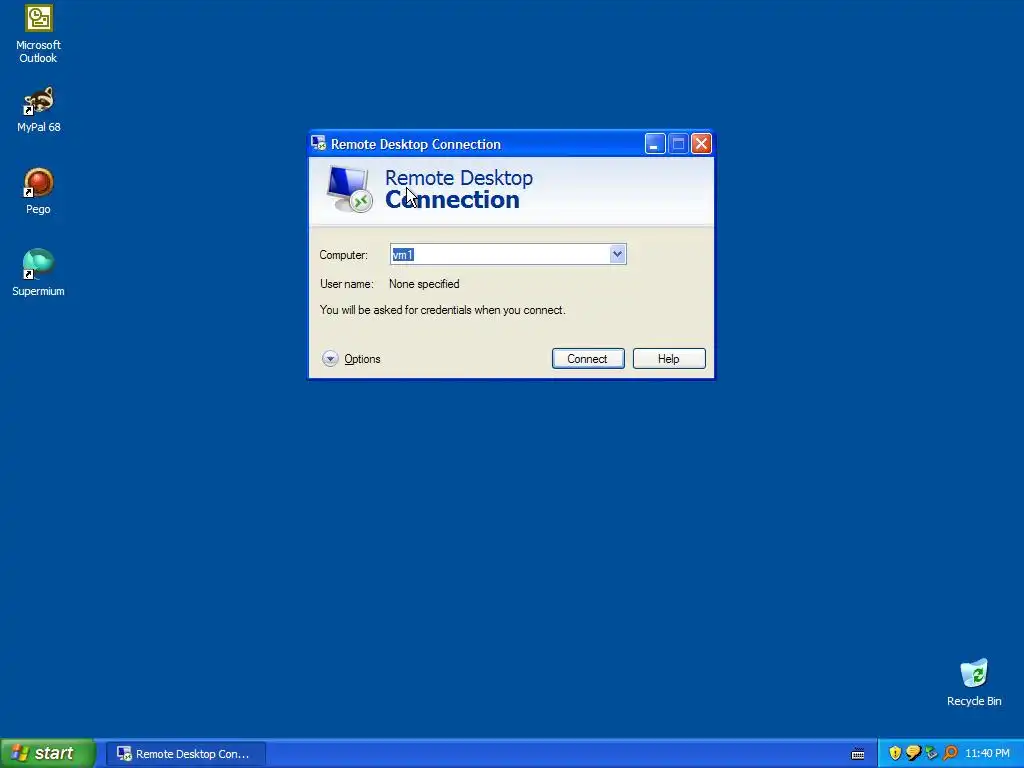Click the orange magnifier tray icon
1024x768 pixels.
coord(950,753)
